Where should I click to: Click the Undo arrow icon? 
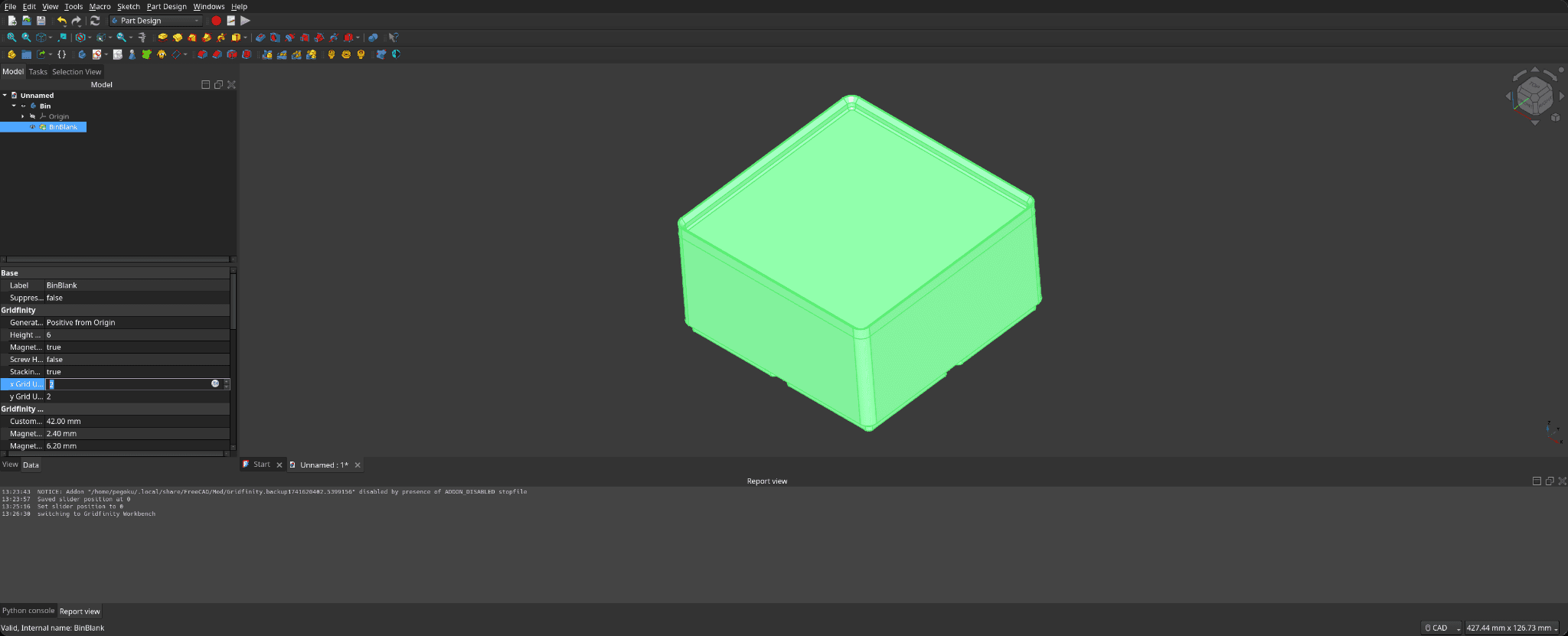pos(62,21)
